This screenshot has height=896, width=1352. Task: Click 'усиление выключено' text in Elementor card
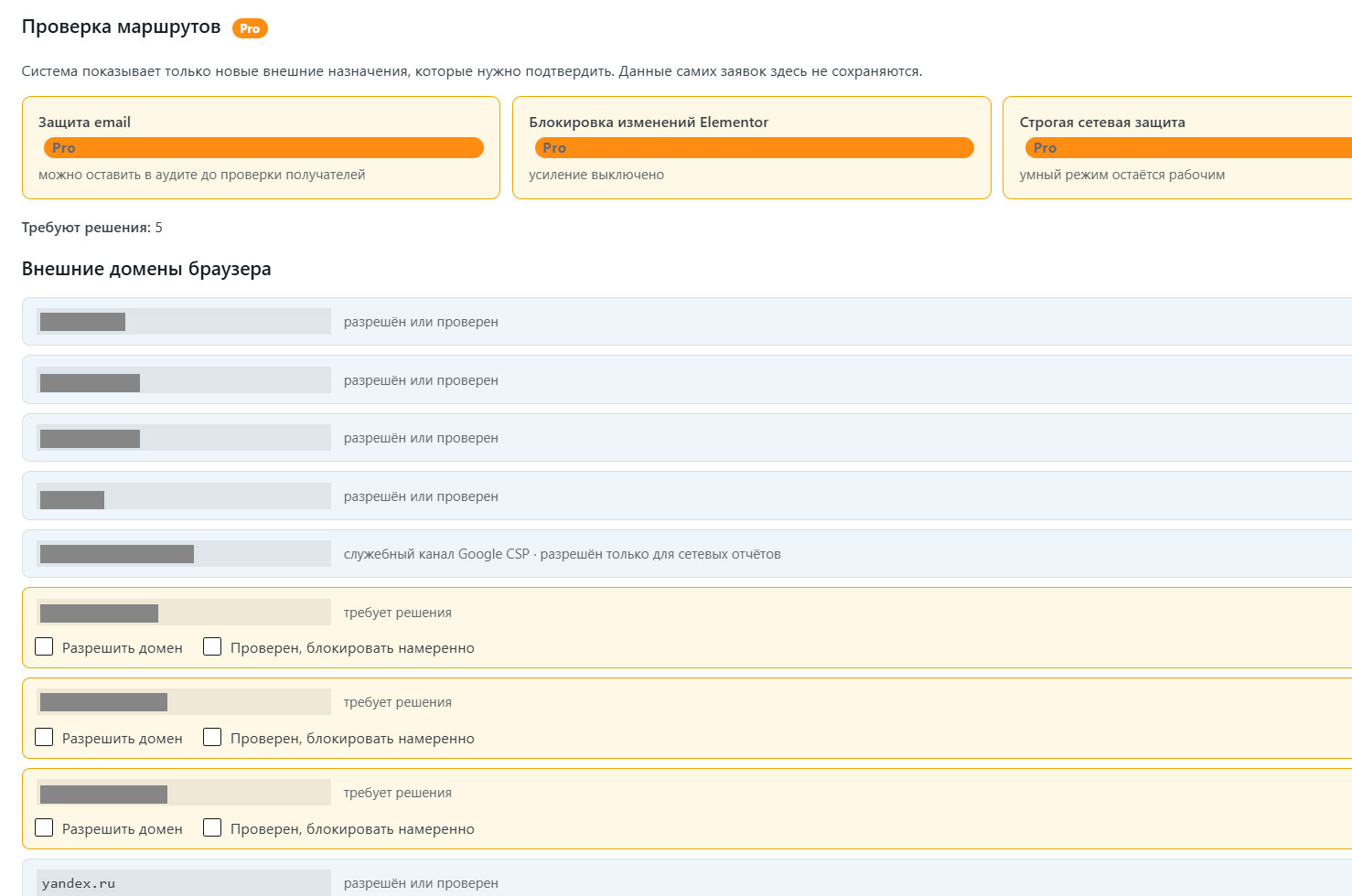tap(596, 175)
